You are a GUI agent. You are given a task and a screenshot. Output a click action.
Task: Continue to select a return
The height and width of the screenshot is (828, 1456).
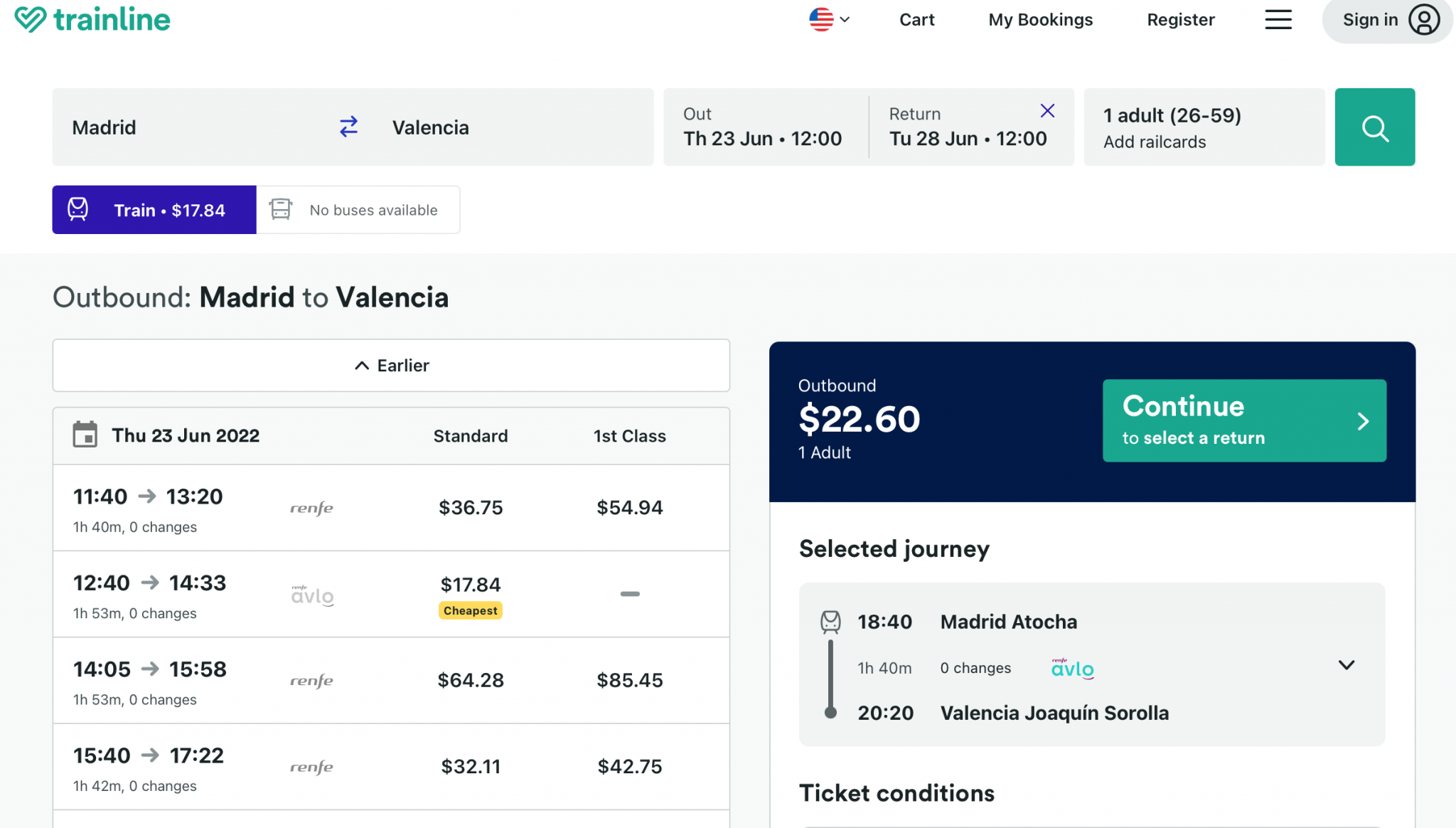[x=1244, y=420]
